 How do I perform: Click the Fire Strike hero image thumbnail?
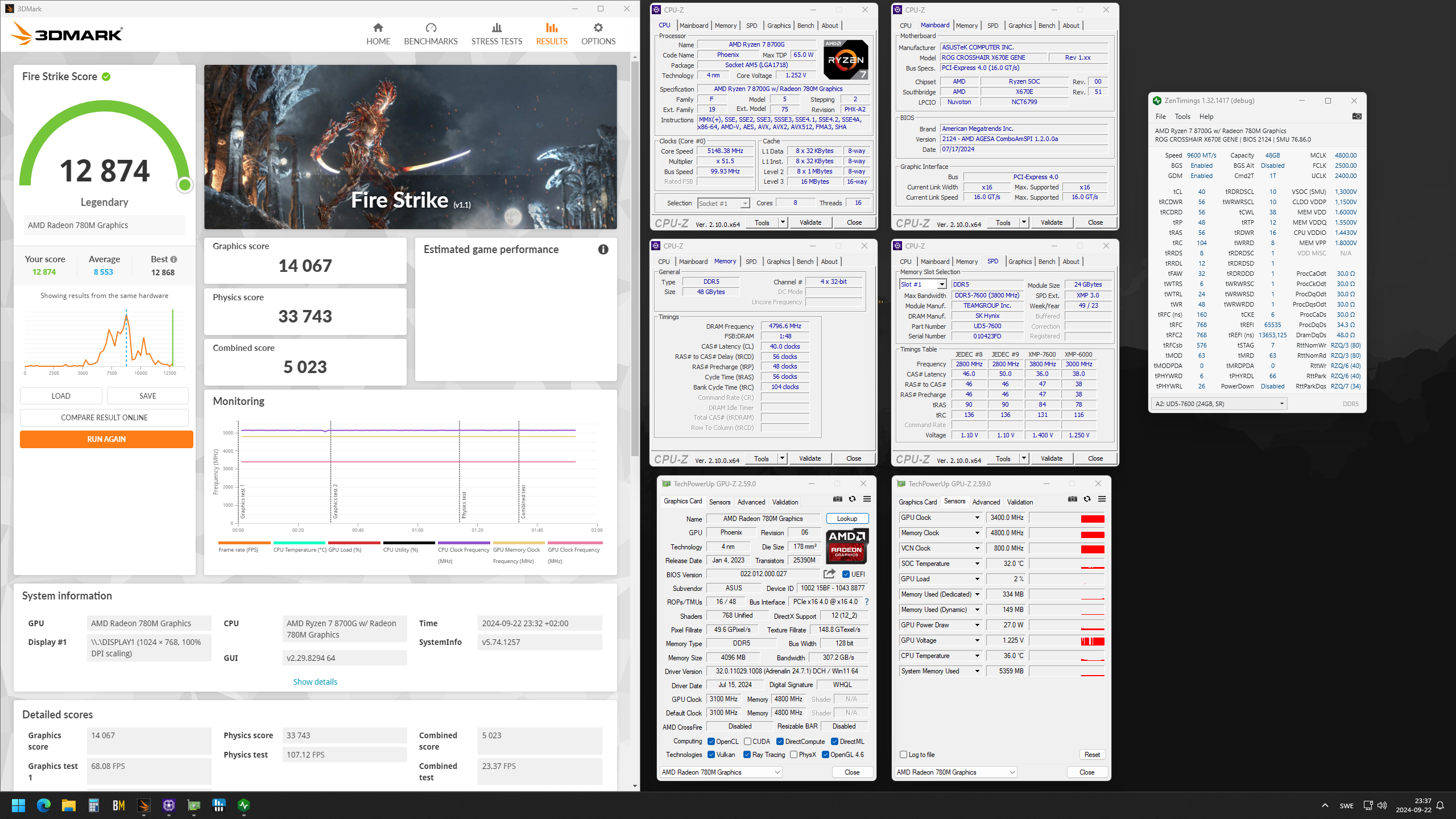(x=410, y=147)
